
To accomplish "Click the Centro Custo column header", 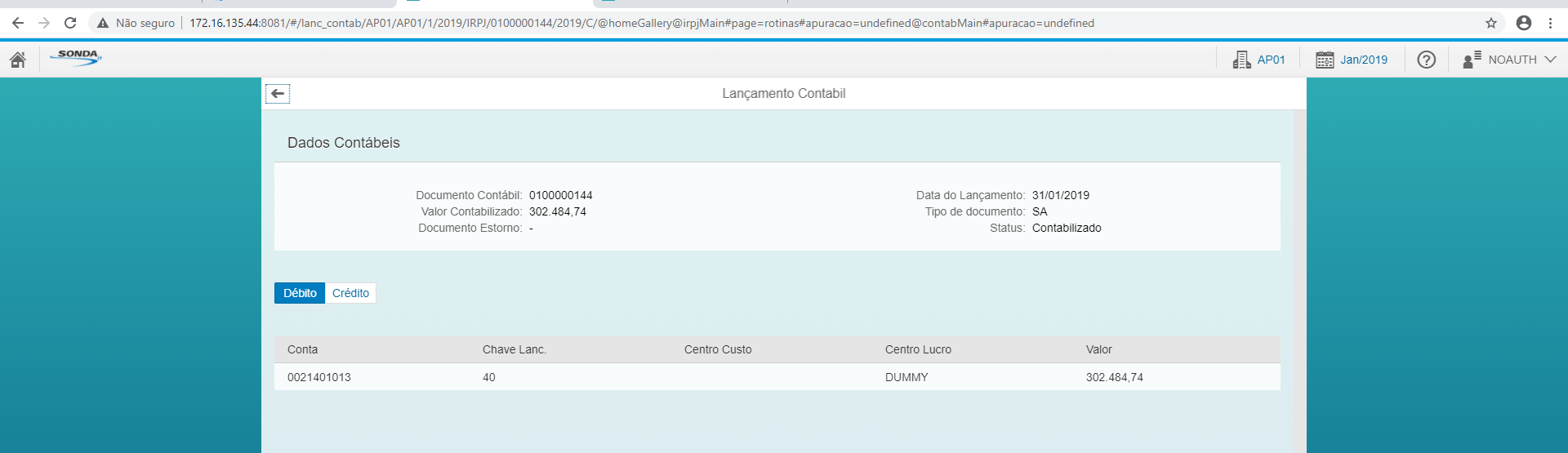I will pos(718,349).
